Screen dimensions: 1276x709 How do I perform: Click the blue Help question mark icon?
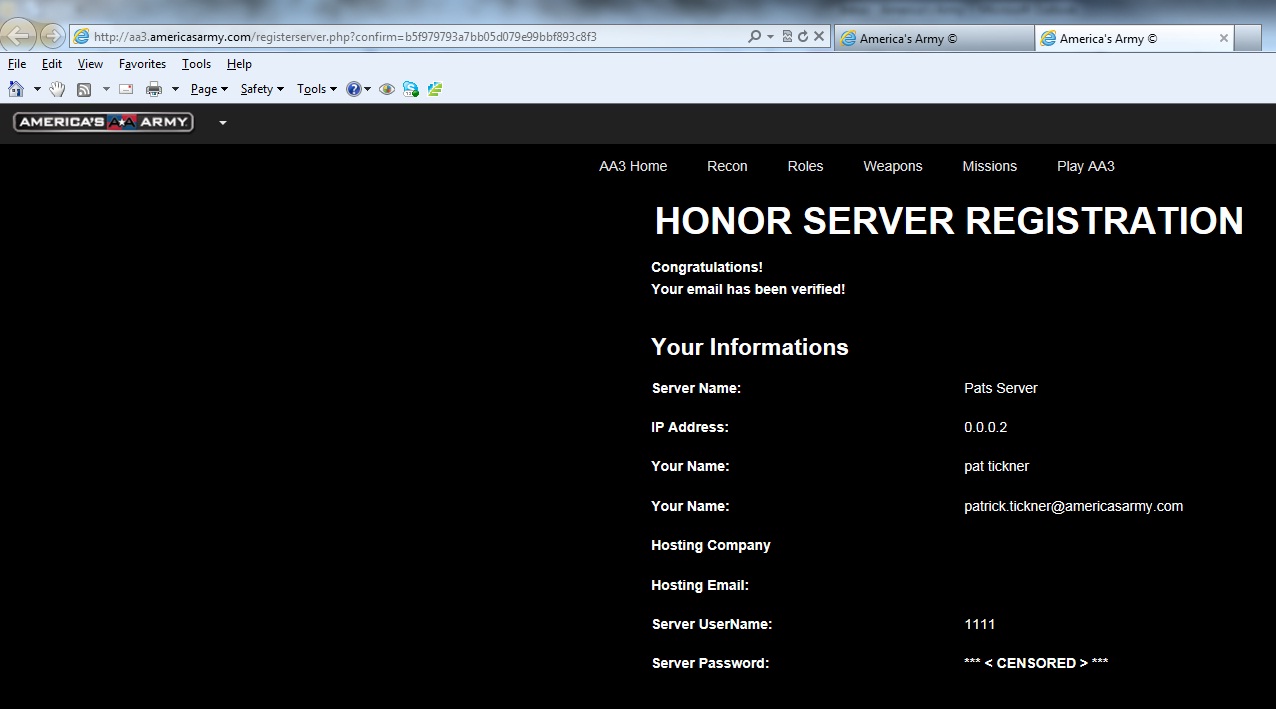tap(353, 89)
